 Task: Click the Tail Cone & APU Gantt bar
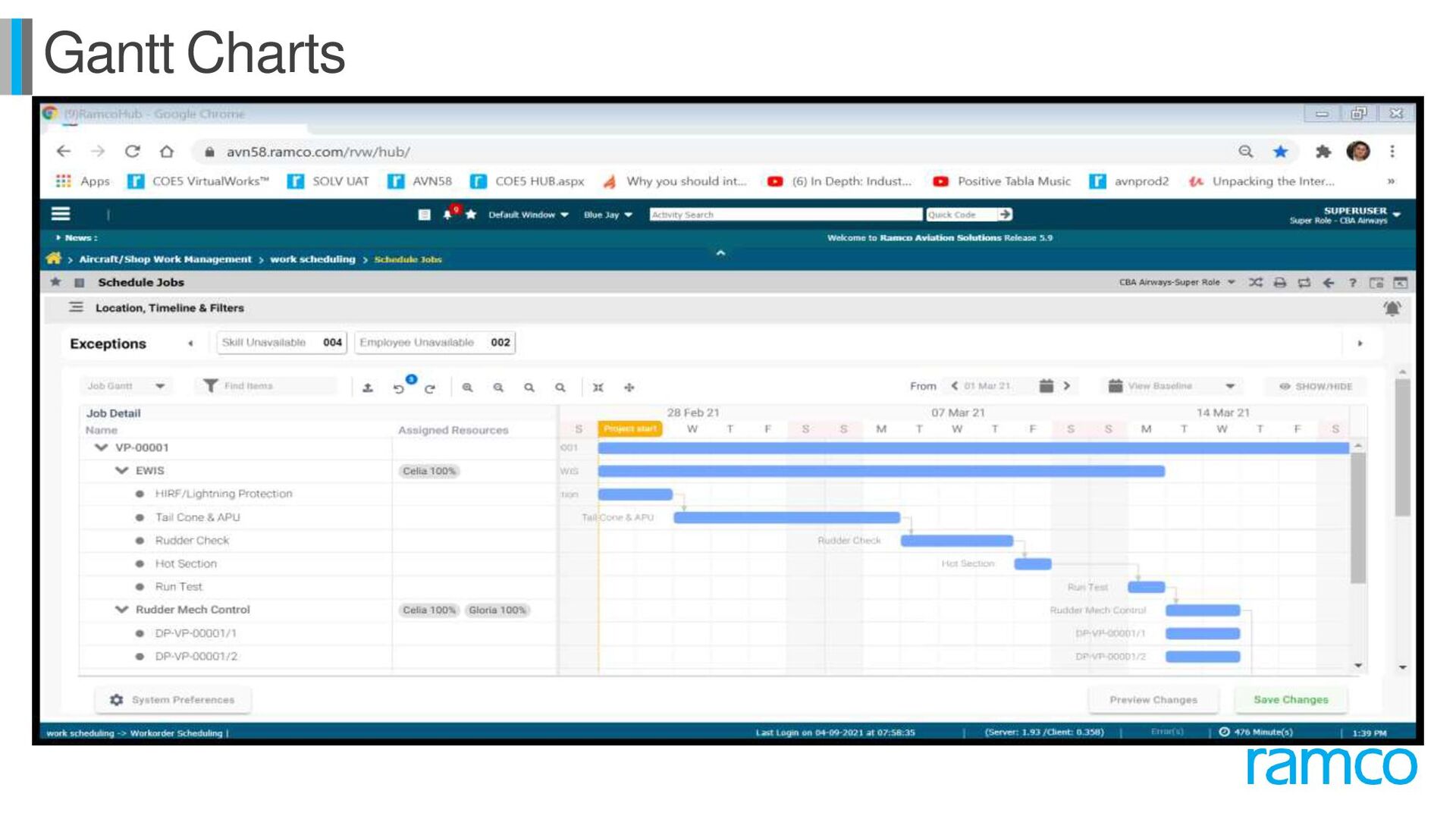[787, 517]
